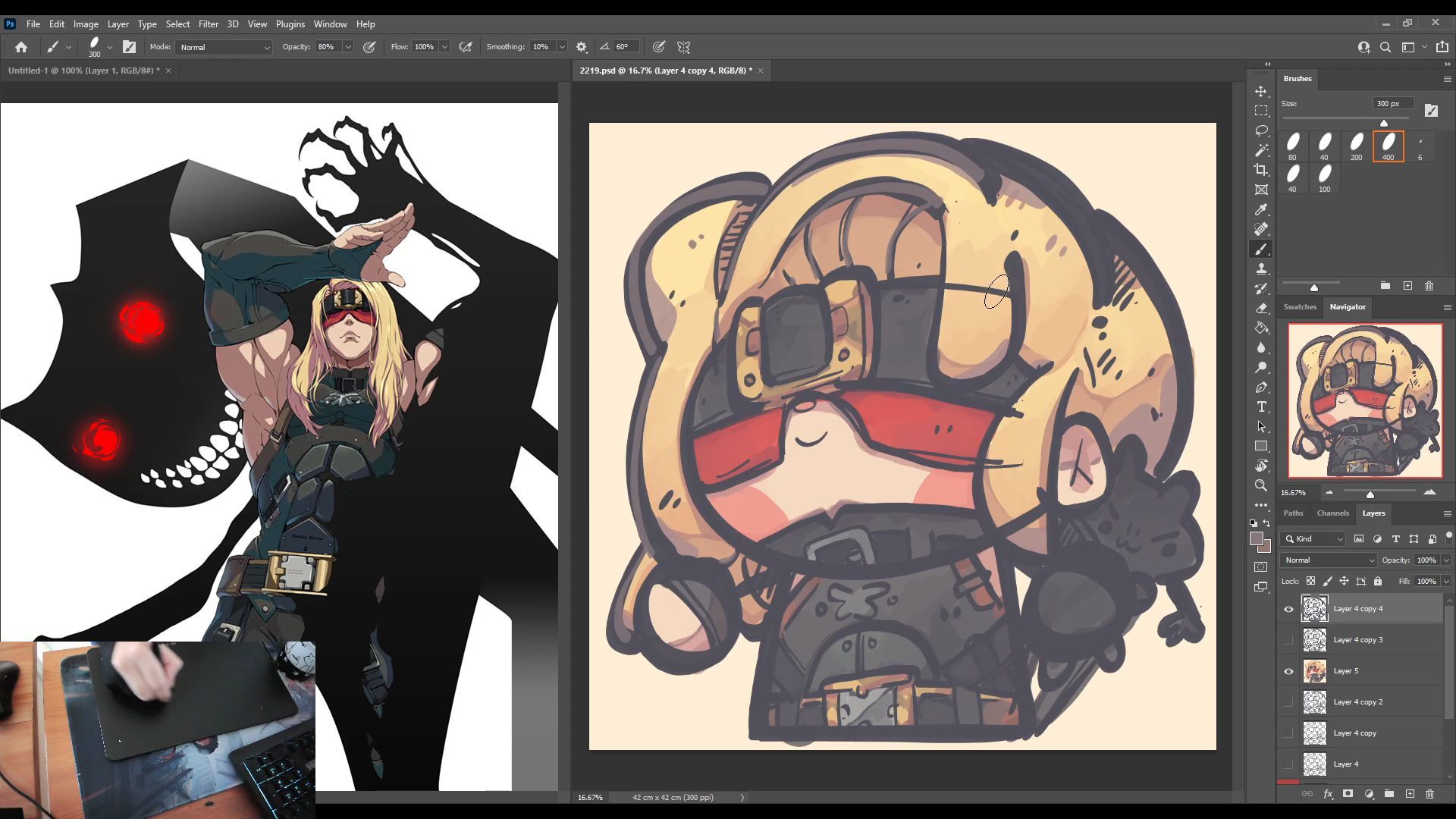1456x819 pixels.
Task: Lock transparent pixels in Layers panel
Action: click(1310, 582)
